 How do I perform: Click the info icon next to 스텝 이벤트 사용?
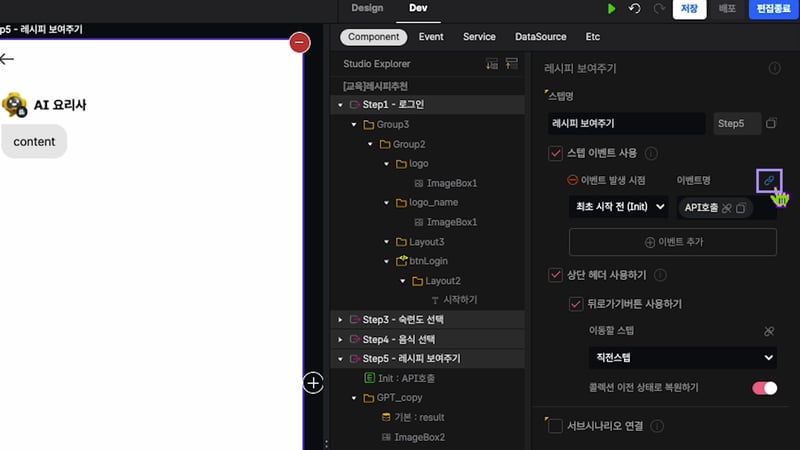pyautogui.click(x=651, y=153)
